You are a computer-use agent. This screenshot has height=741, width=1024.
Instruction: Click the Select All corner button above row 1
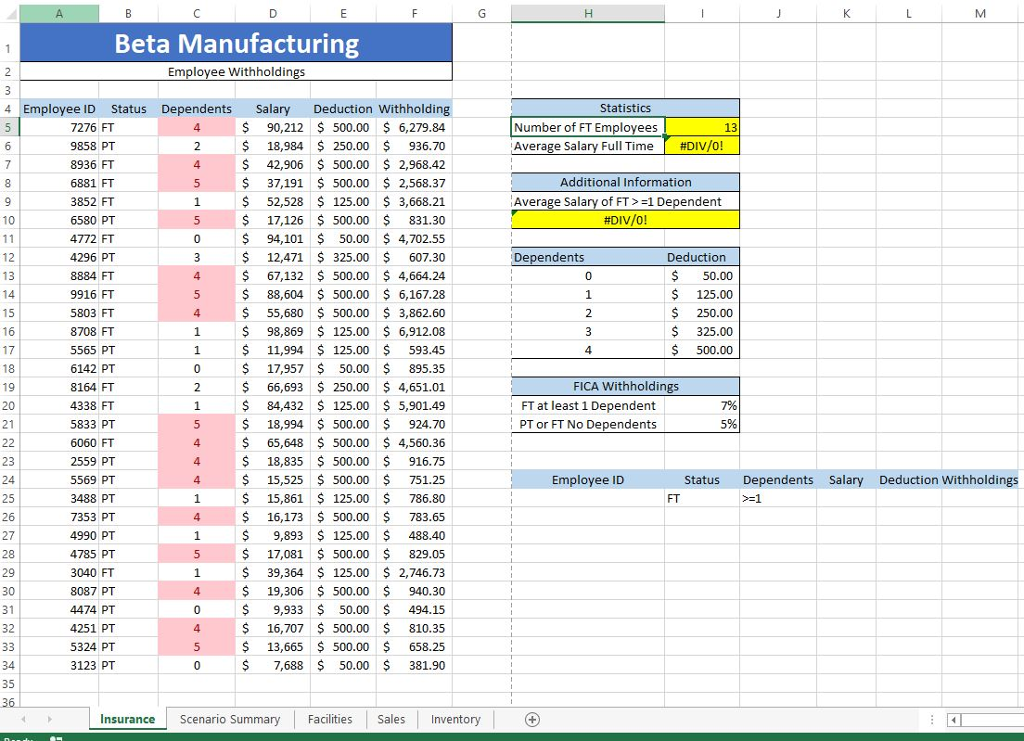tap(13, 13)
